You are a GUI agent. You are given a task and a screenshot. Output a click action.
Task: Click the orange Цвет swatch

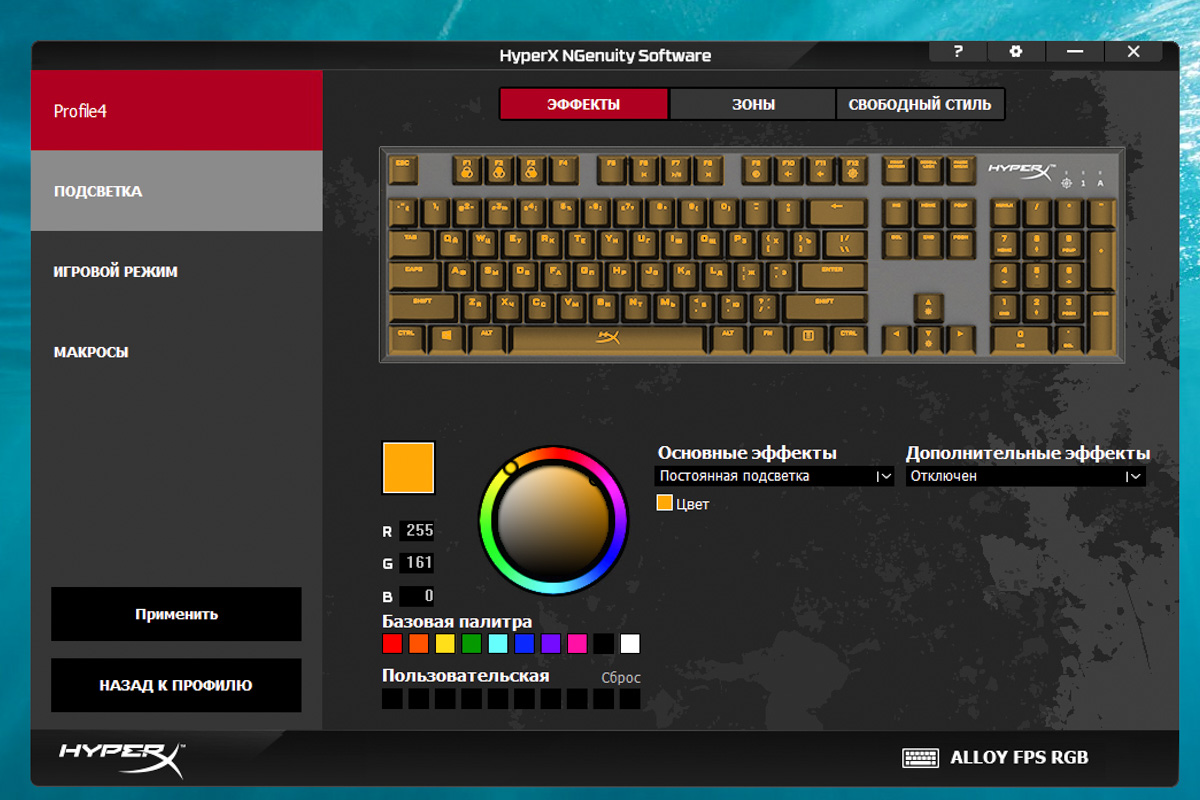coord(664,503)
